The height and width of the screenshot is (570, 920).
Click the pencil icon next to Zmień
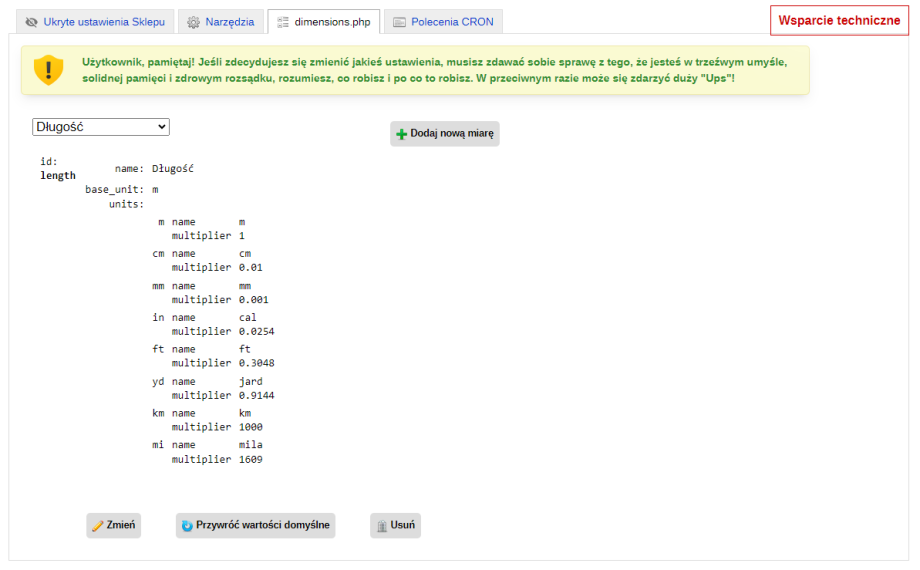(97, 526)
